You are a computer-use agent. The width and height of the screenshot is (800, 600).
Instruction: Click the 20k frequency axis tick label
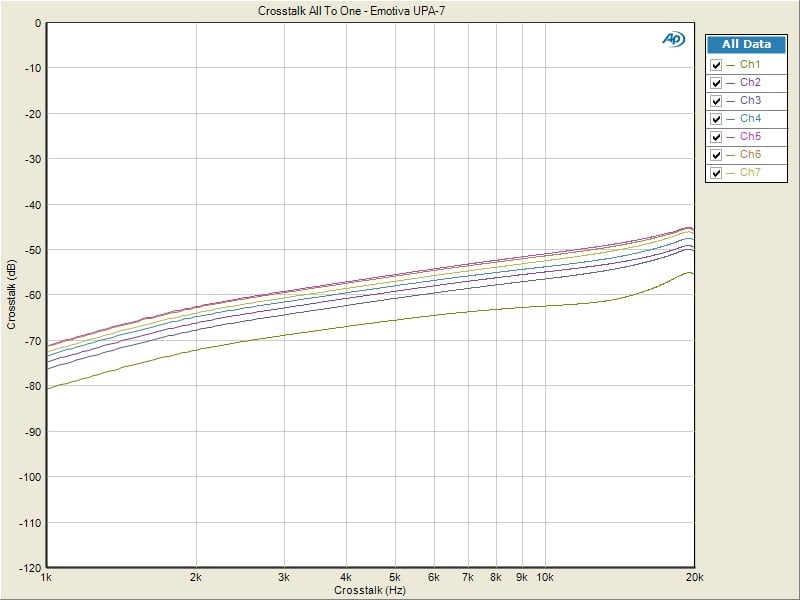coord(693,578)
